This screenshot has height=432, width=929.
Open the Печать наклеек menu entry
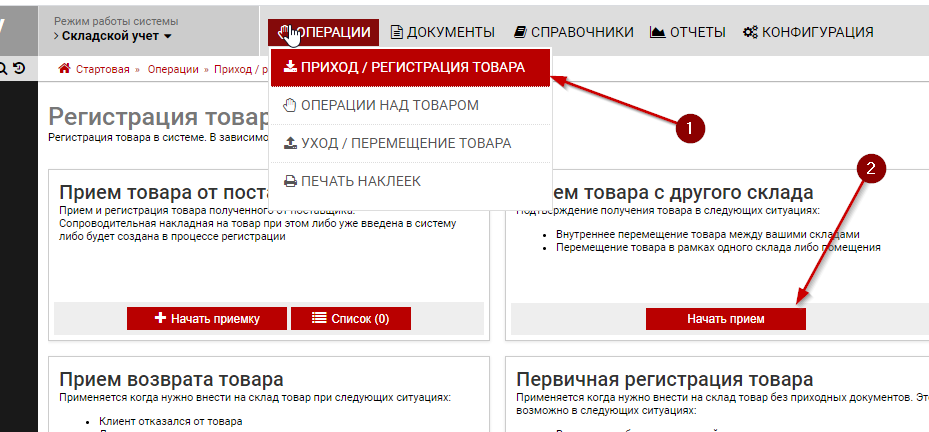click(x=360, y=181)
